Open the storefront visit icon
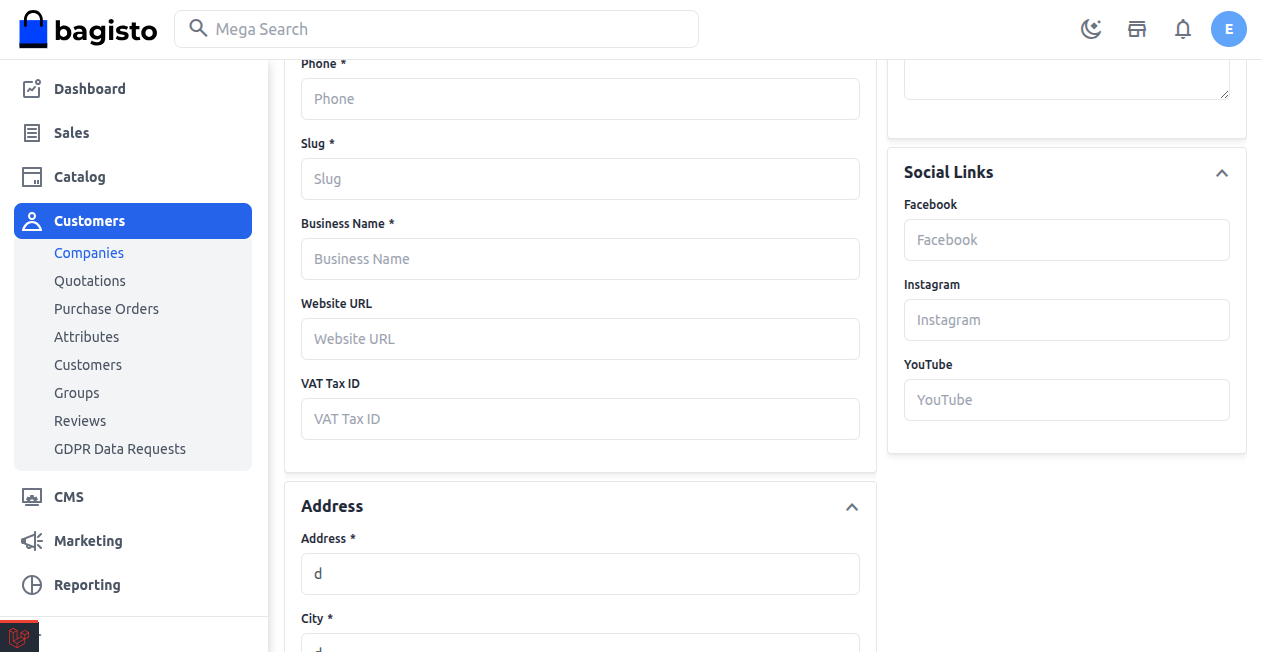This screenshot has width=1262, height=652. [1136, 29]
